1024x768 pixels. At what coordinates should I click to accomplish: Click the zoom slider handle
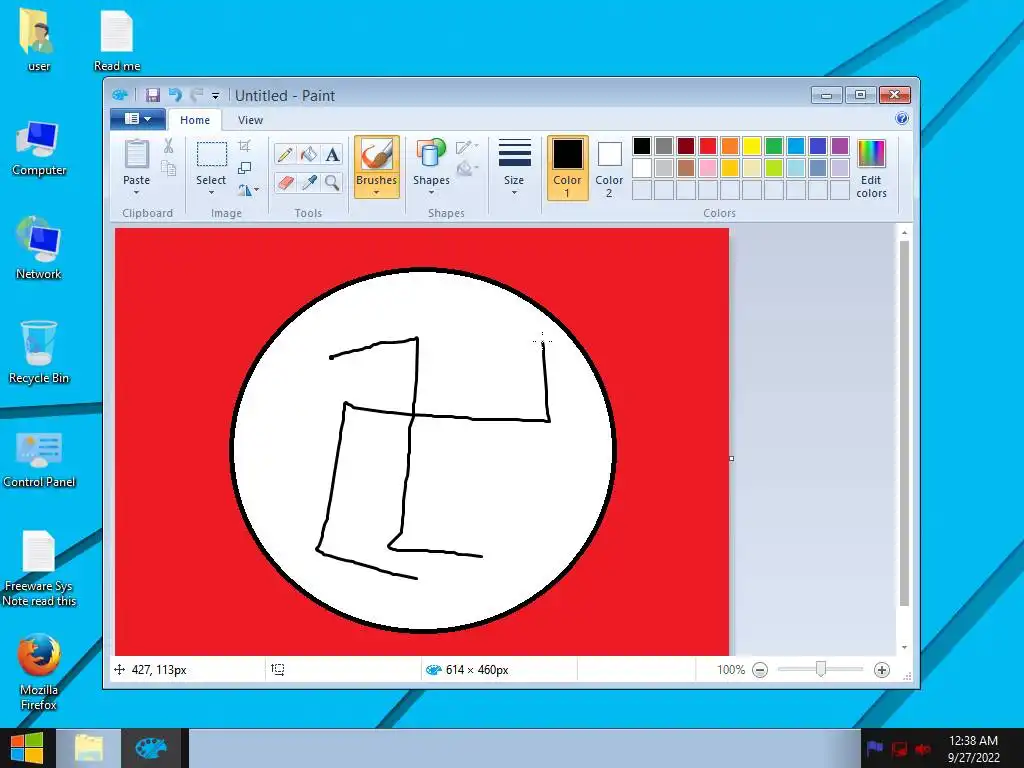click(x=821, y=669)
